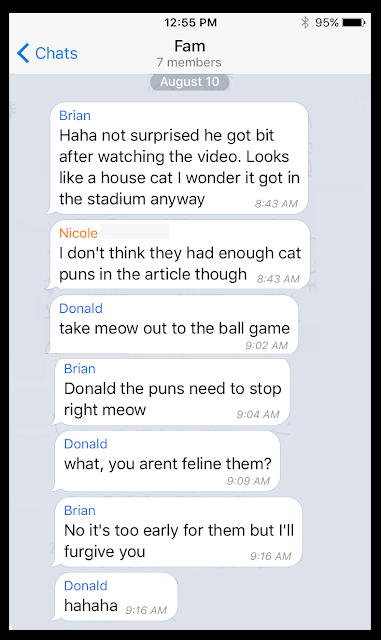Tap the battery indicator icon
381x640 pixels.
353,22
